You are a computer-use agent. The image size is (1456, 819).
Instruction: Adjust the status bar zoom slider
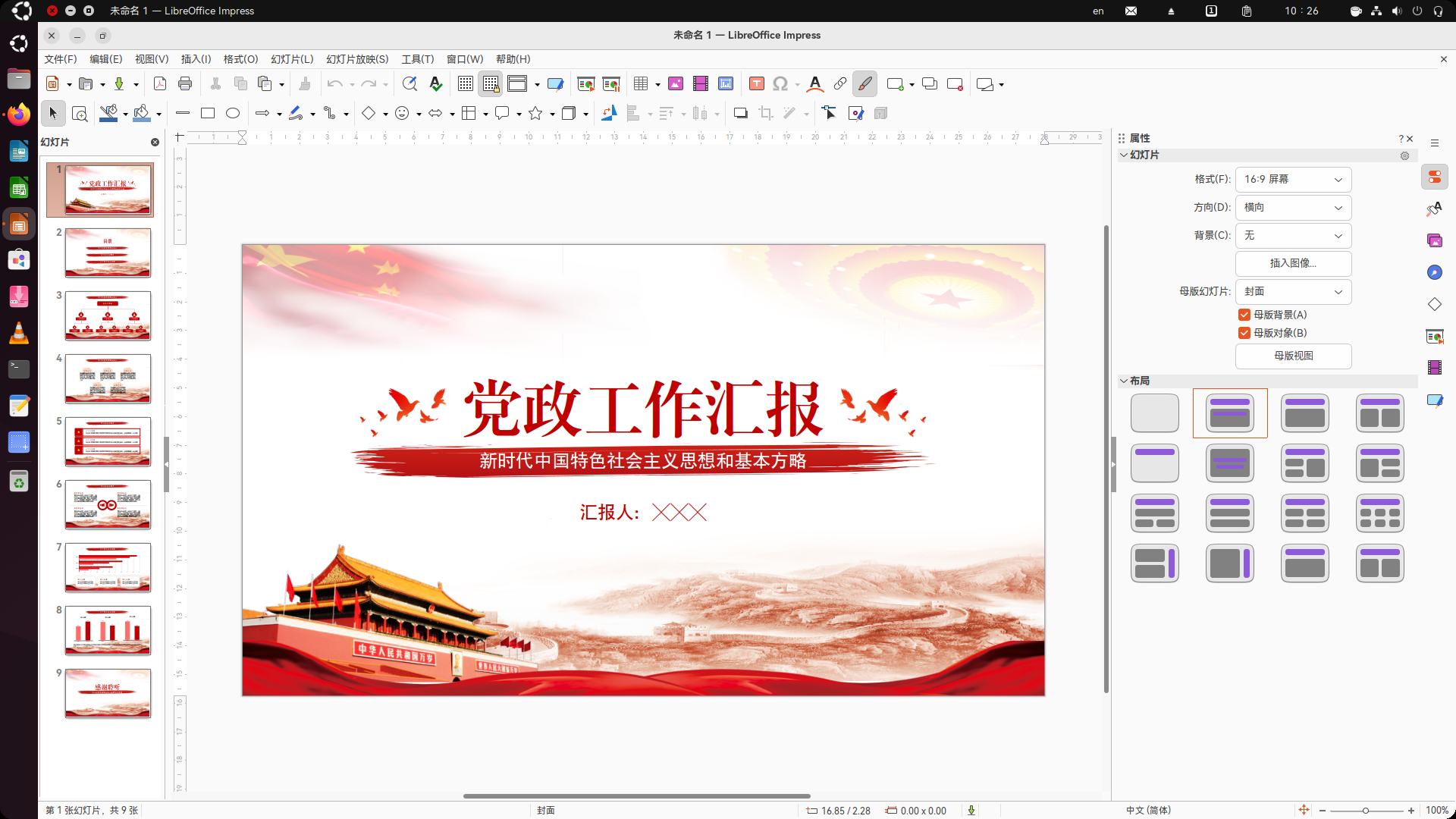(1366, 811)
